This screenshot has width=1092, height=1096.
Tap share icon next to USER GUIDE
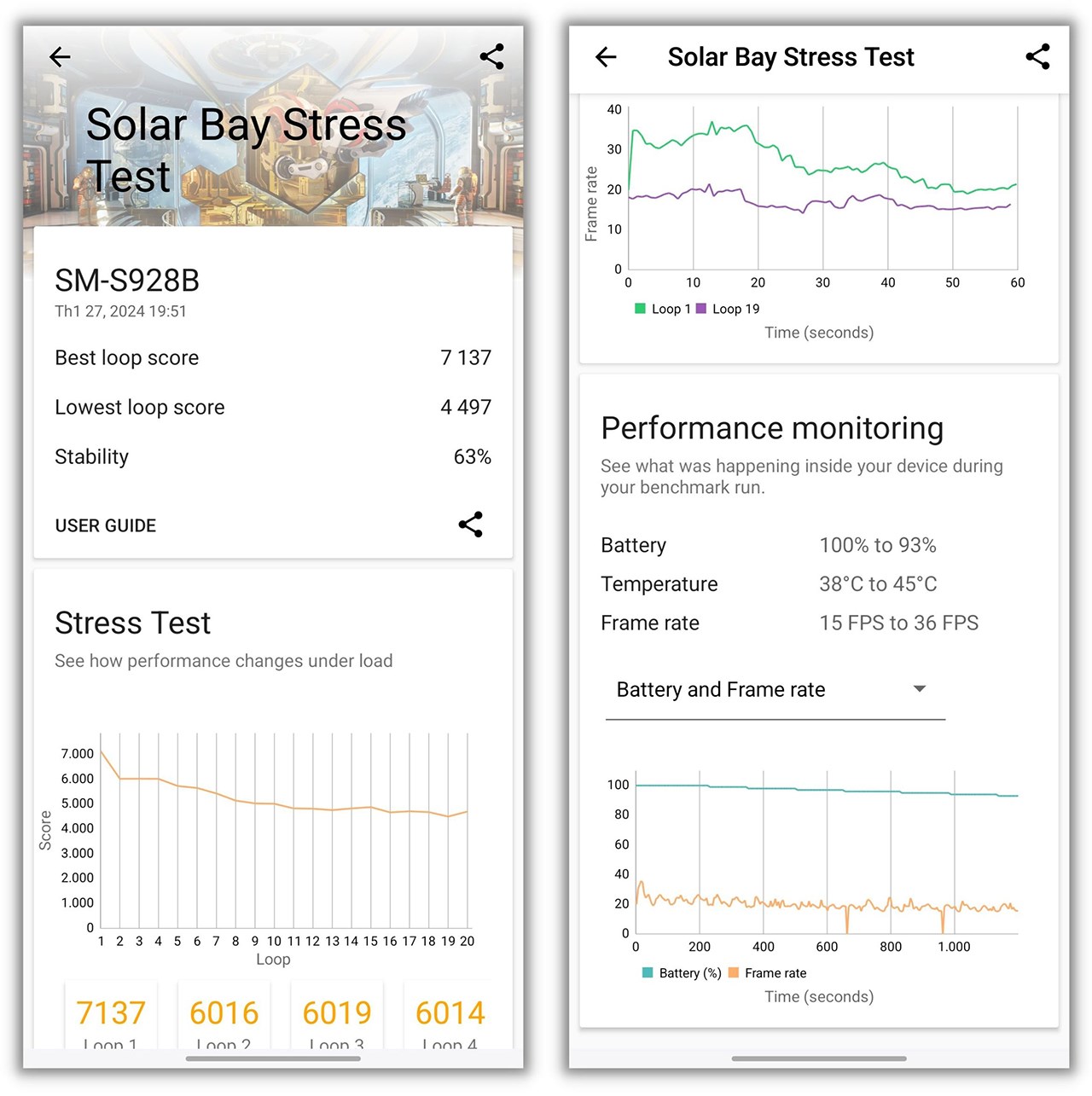tap(470, 525)
